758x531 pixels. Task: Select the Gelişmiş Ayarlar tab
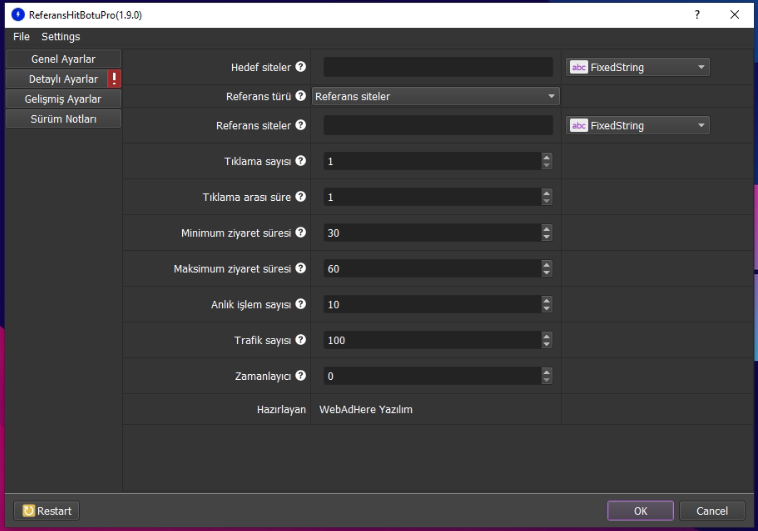point(63,99)
